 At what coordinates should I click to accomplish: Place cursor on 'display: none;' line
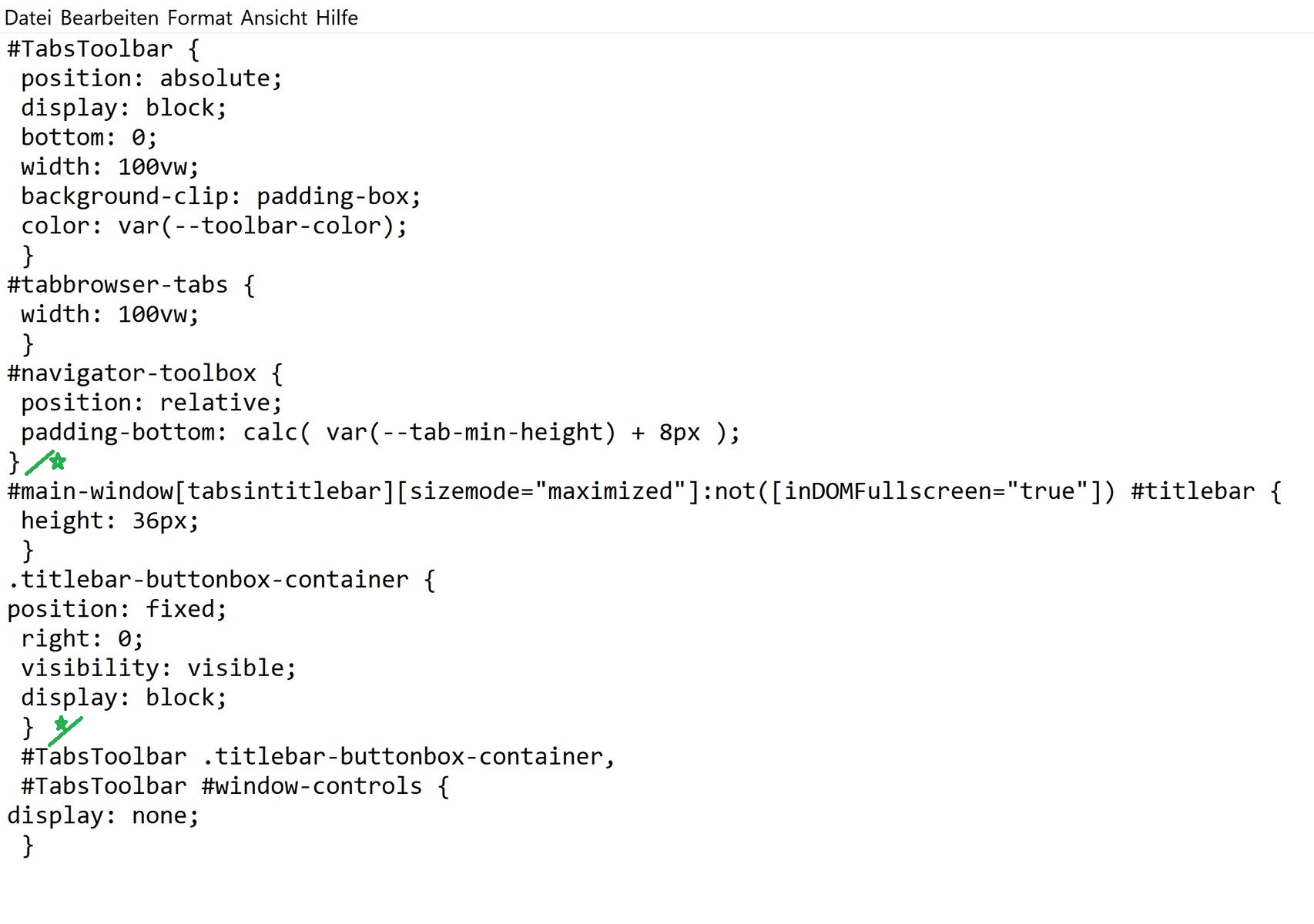point(103,815)
